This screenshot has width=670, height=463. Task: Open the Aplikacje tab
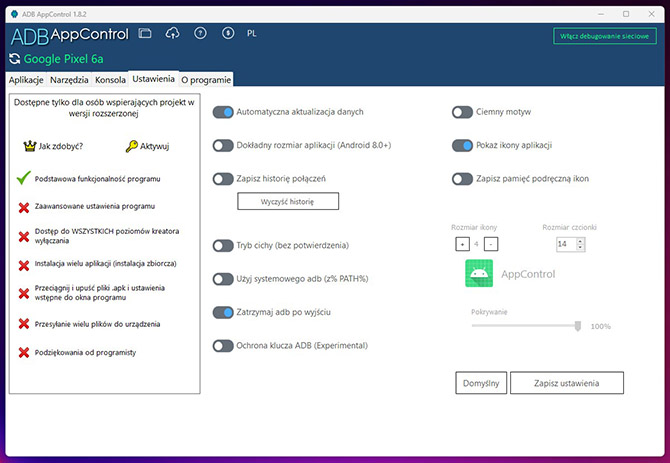coord(26,80)
